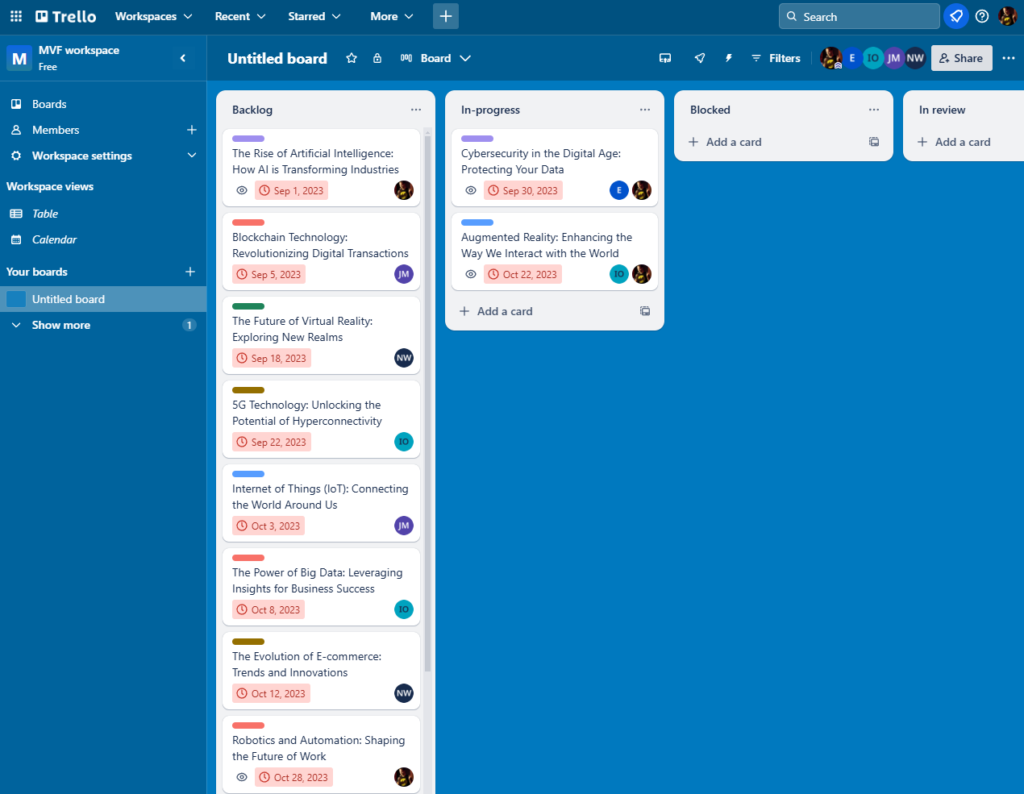Viewport: 1024px width, 794px height.
Task: Click the Trello logo
Action: click(64, 15)
